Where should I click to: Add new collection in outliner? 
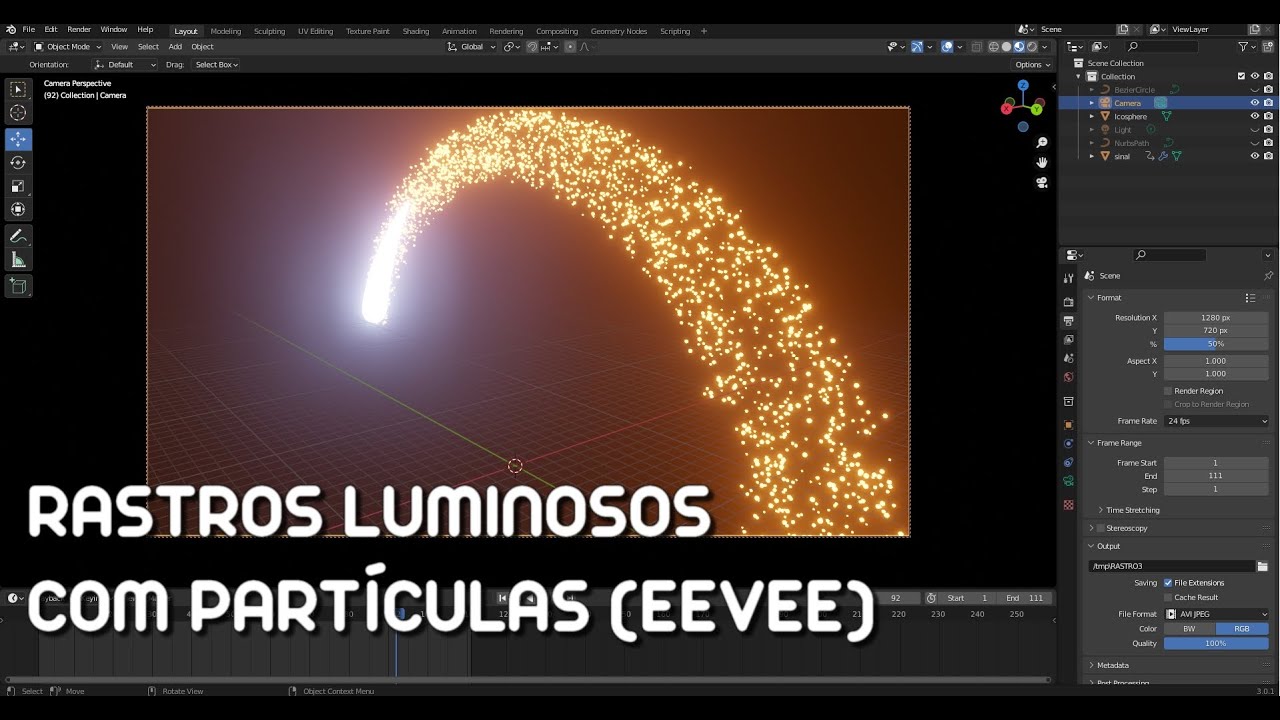(1267, 47)
